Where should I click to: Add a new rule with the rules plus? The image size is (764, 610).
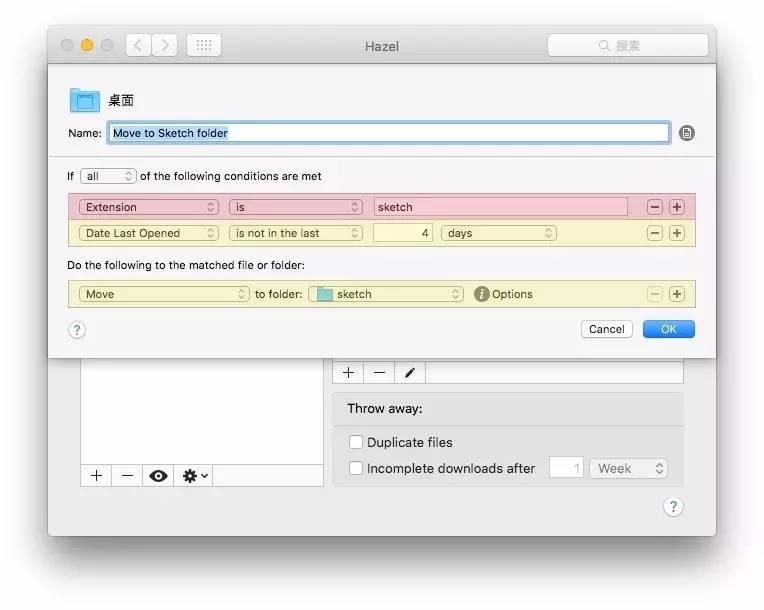348,373
